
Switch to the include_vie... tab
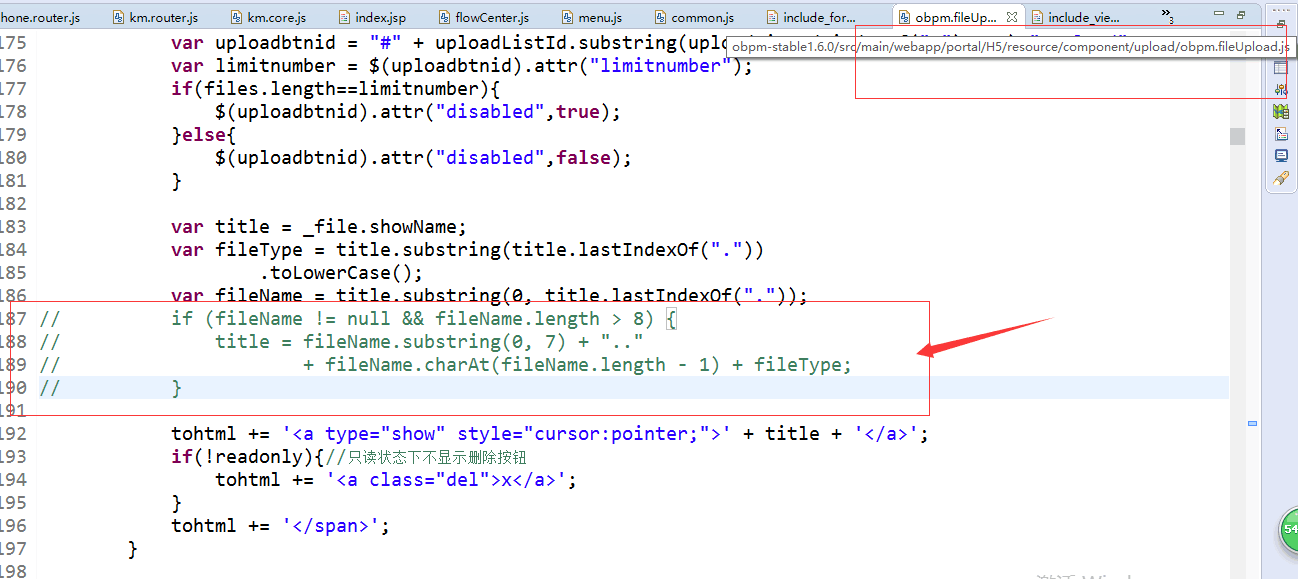pos(1075,17)
